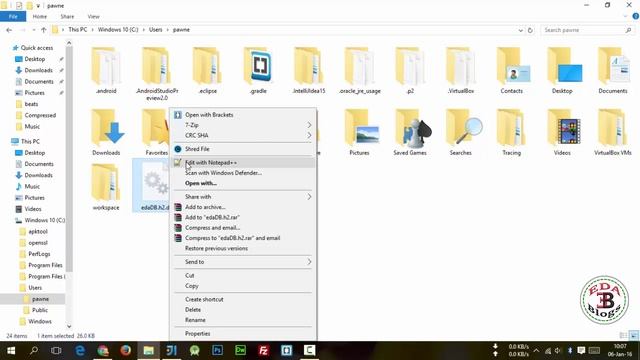Refresh the current folder view
Image resolution: width=640 pixels, height=360 pixels.
tap(530, 30)
